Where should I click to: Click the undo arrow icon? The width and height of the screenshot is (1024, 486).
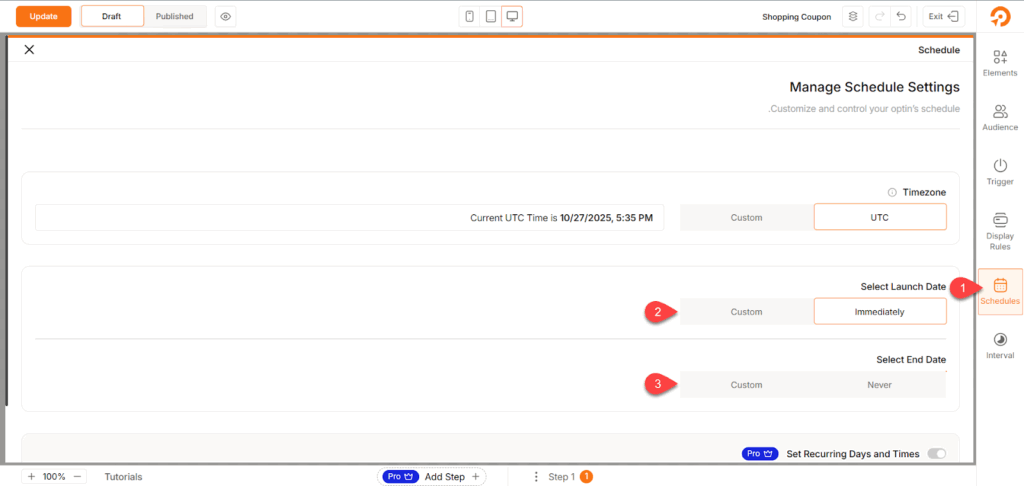[x=901, y=16]
